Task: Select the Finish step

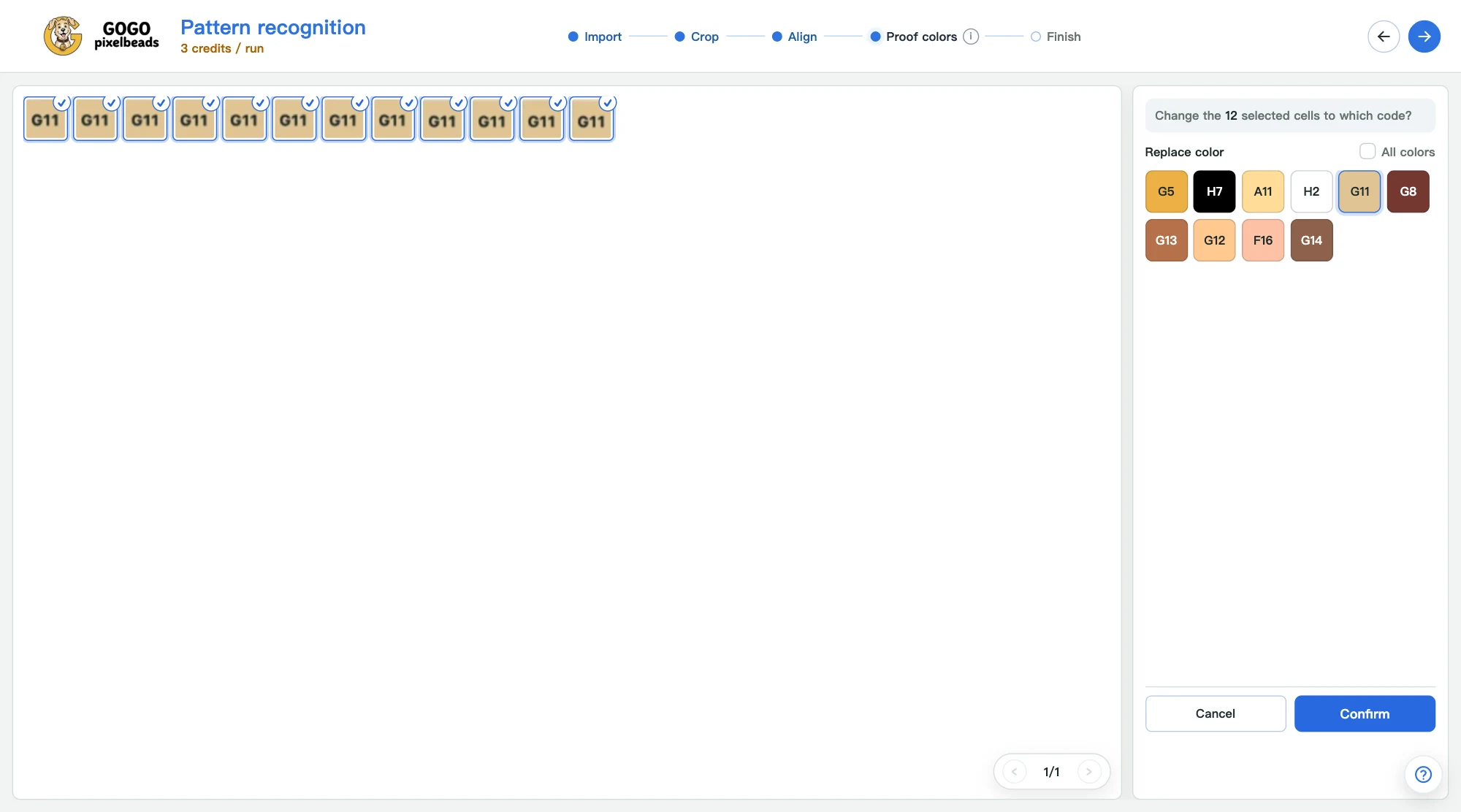Action: point(1056,37)
